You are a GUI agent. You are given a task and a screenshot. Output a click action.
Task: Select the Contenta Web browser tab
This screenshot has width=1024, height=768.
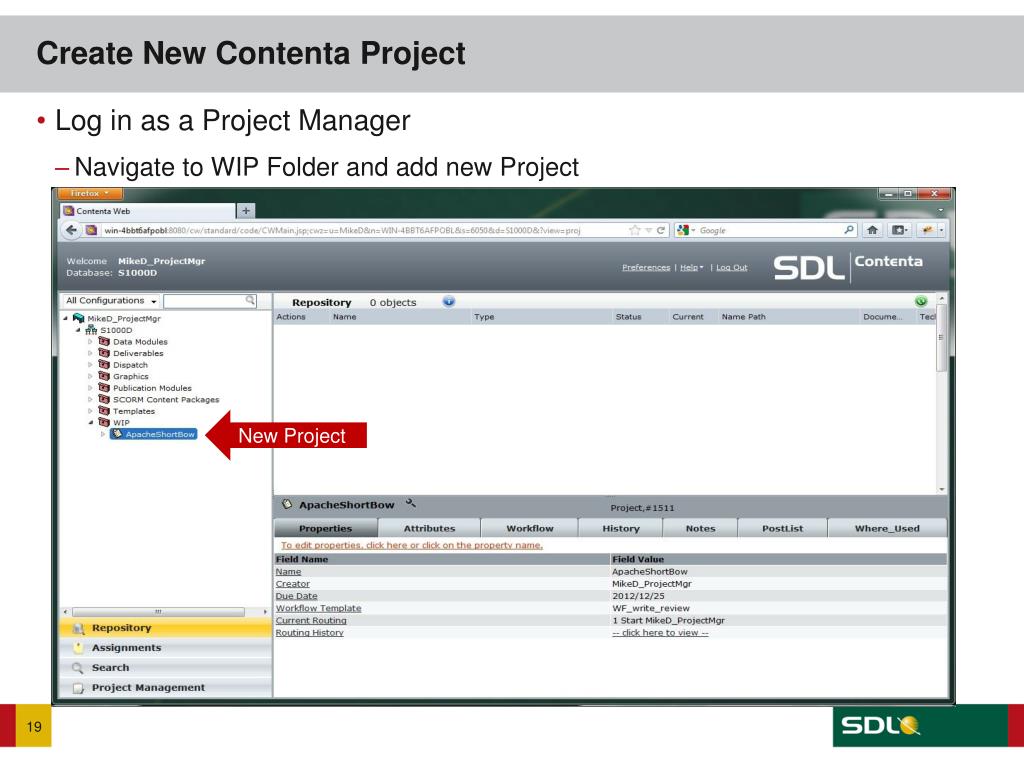pyautogui.click(x=148, y=211)
